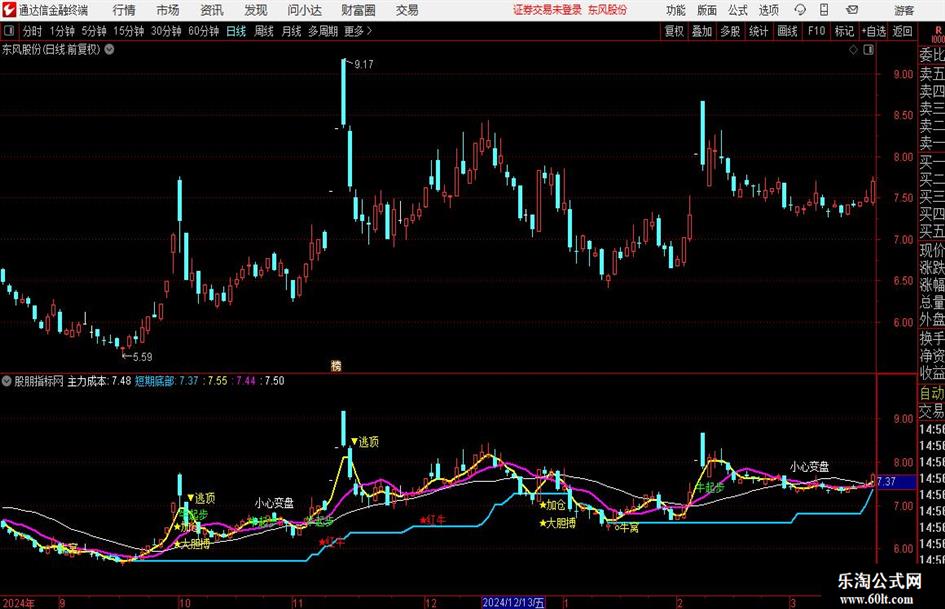This screenshot has height=609, width=945.
Task: Expand the 东风股份 chart title dropdown
Action: tap(109, 49)
